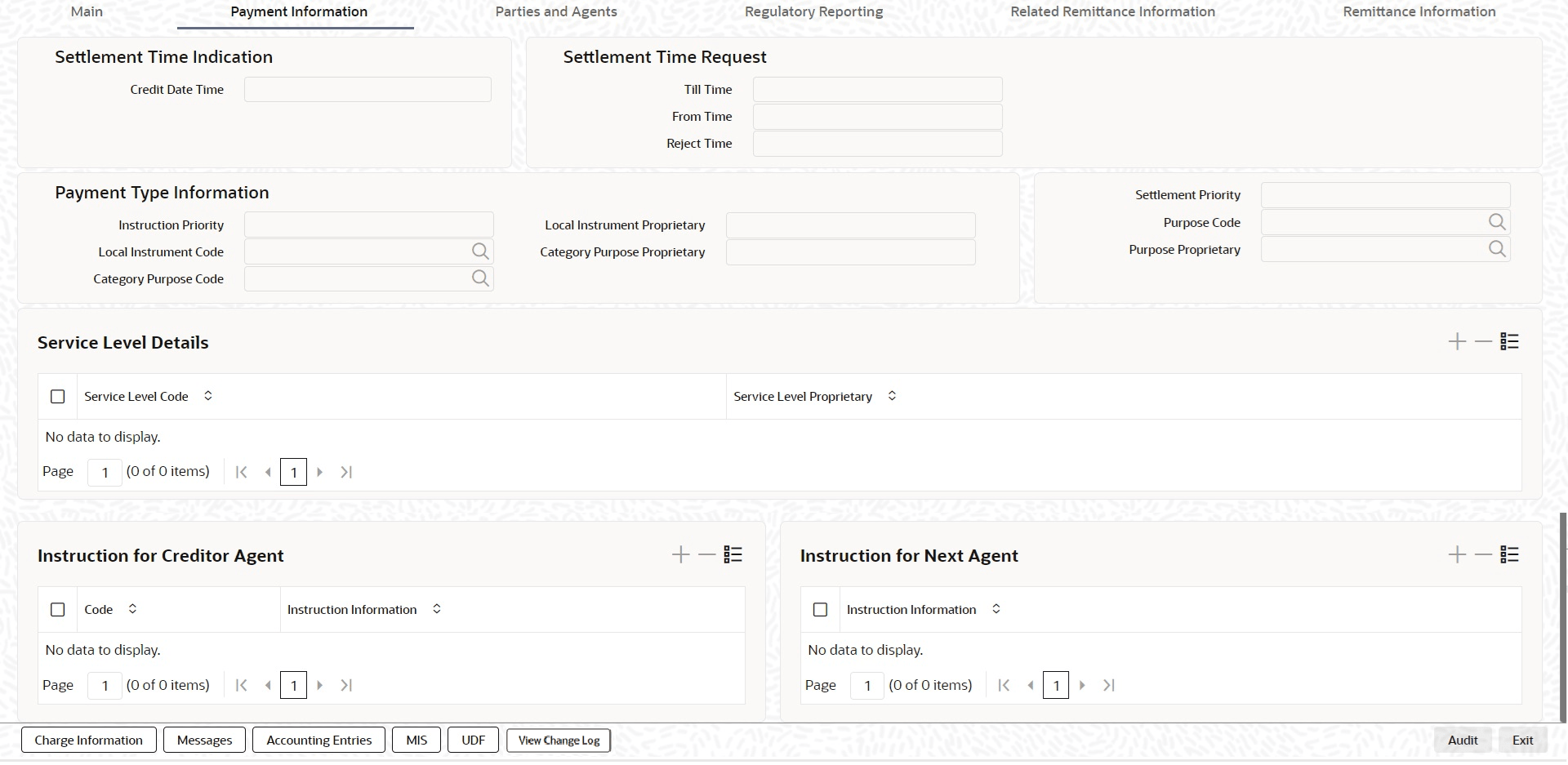This screenshot has width=1568, height=765.
Task: Open Purpose Proprietary lookup search icon
Action: (1497, 249)
